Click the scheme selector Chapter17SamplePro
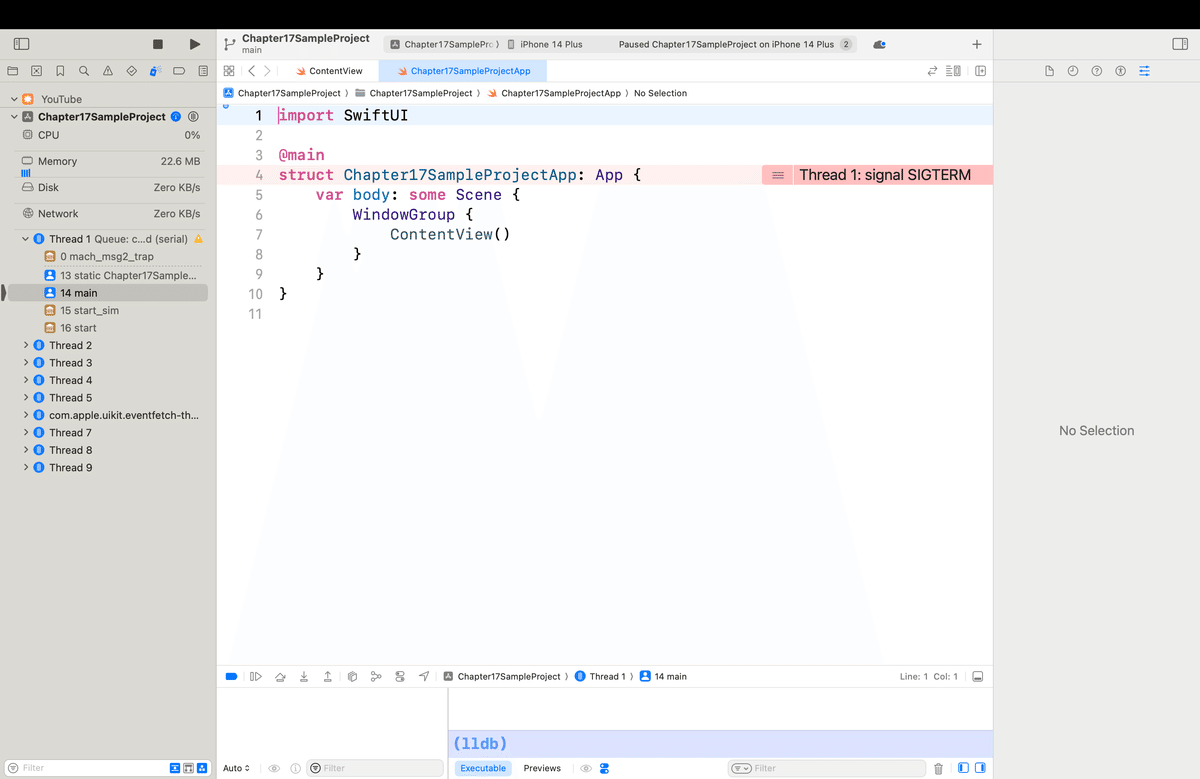 tap(444, 45)
